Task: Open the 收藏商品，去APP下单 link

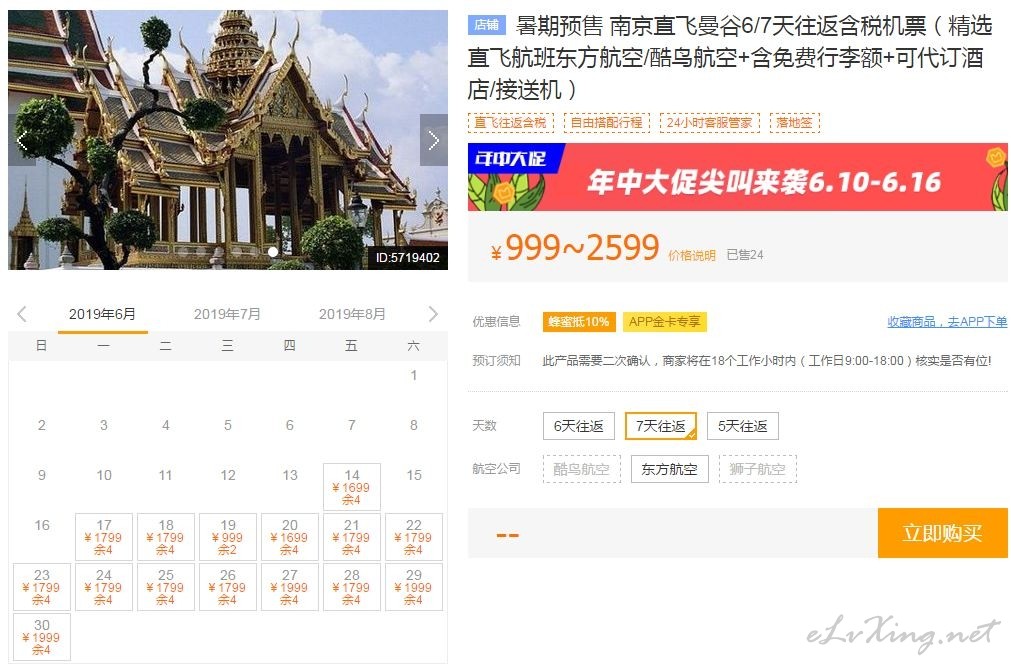Action: (x=947, y=322)
